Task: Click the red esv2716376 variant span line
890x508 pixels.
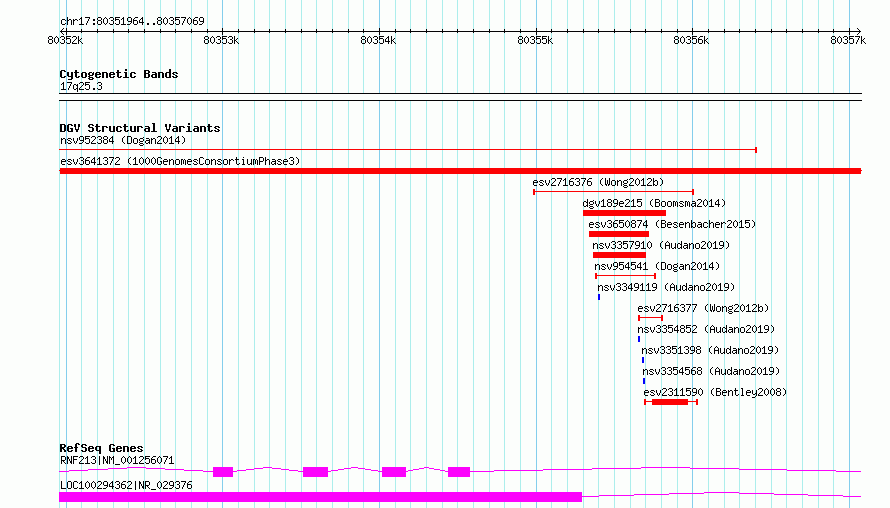Action: (614, 192)
